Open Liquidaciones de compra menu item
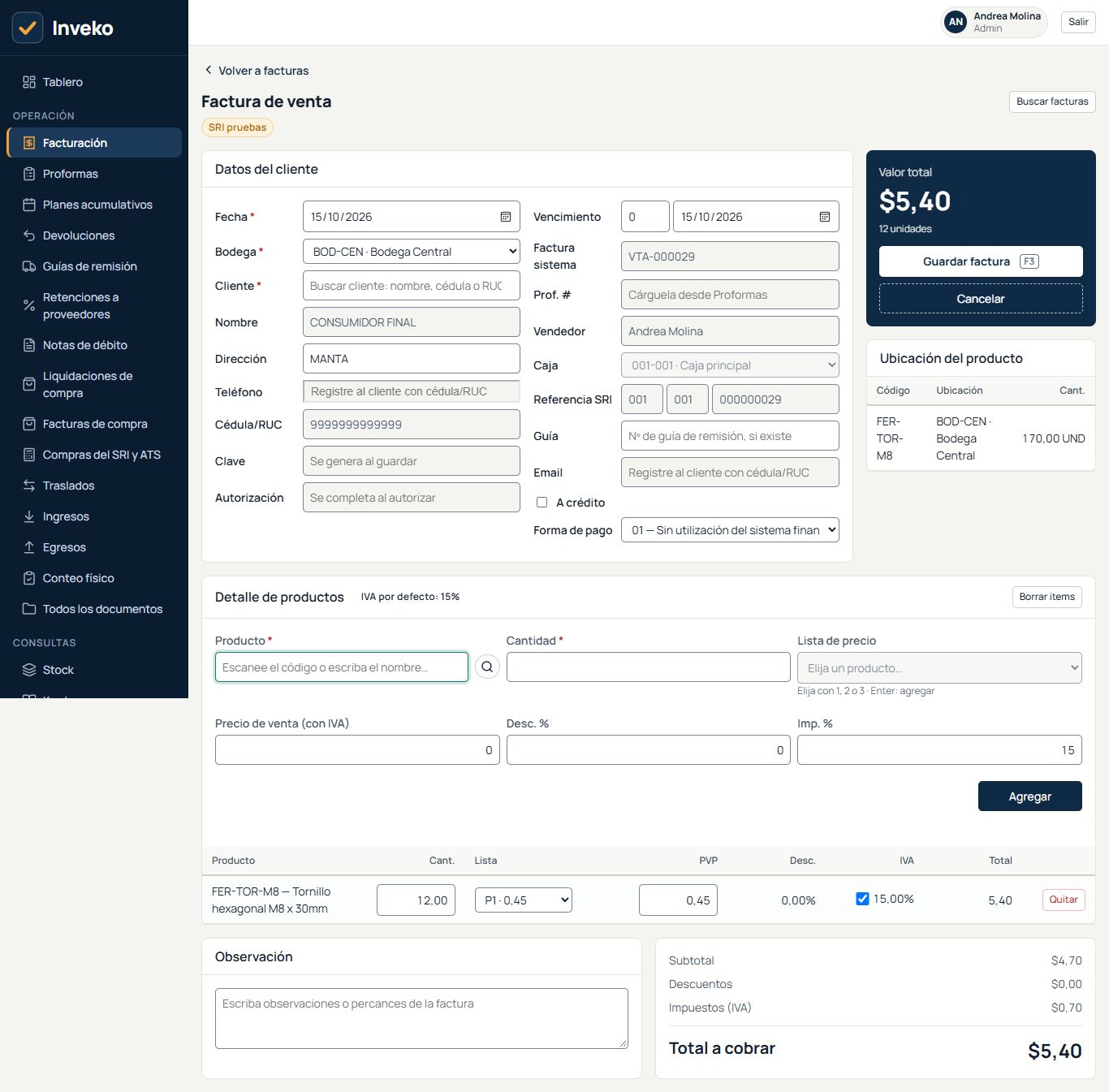1109x1092 pixels. tap(94, 385)
